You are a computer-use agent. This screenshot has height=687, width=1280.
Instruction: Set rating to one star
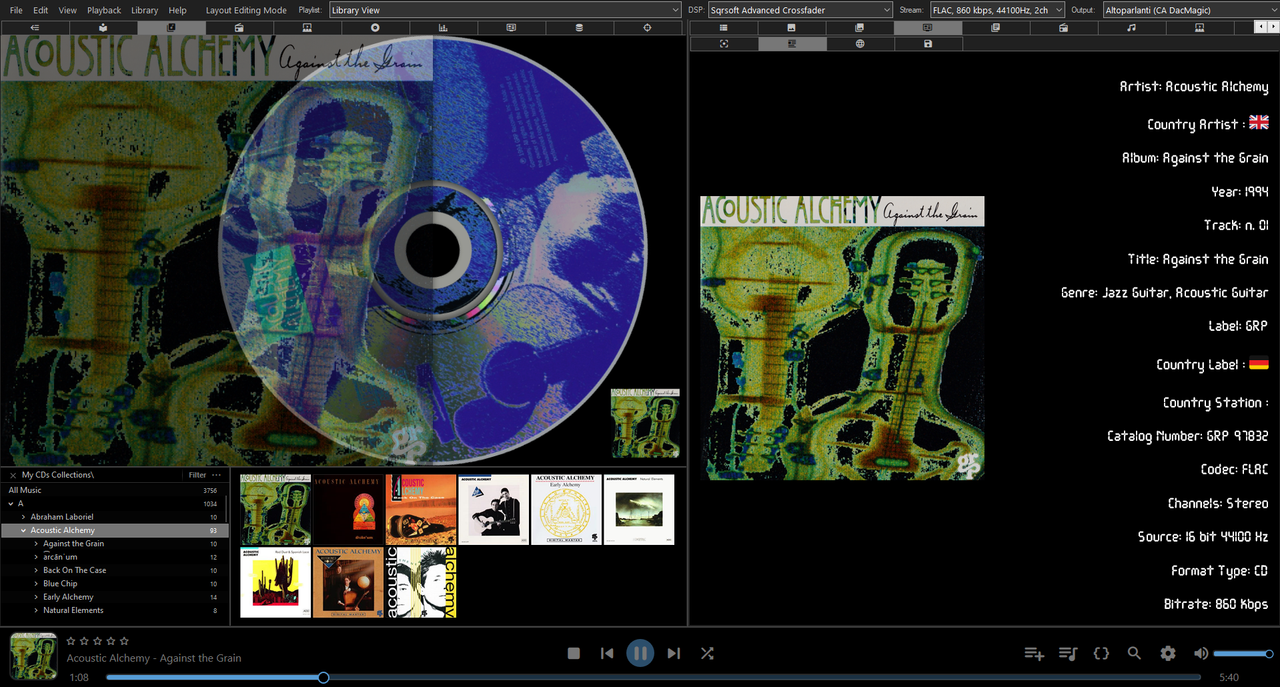coord(71,641)
